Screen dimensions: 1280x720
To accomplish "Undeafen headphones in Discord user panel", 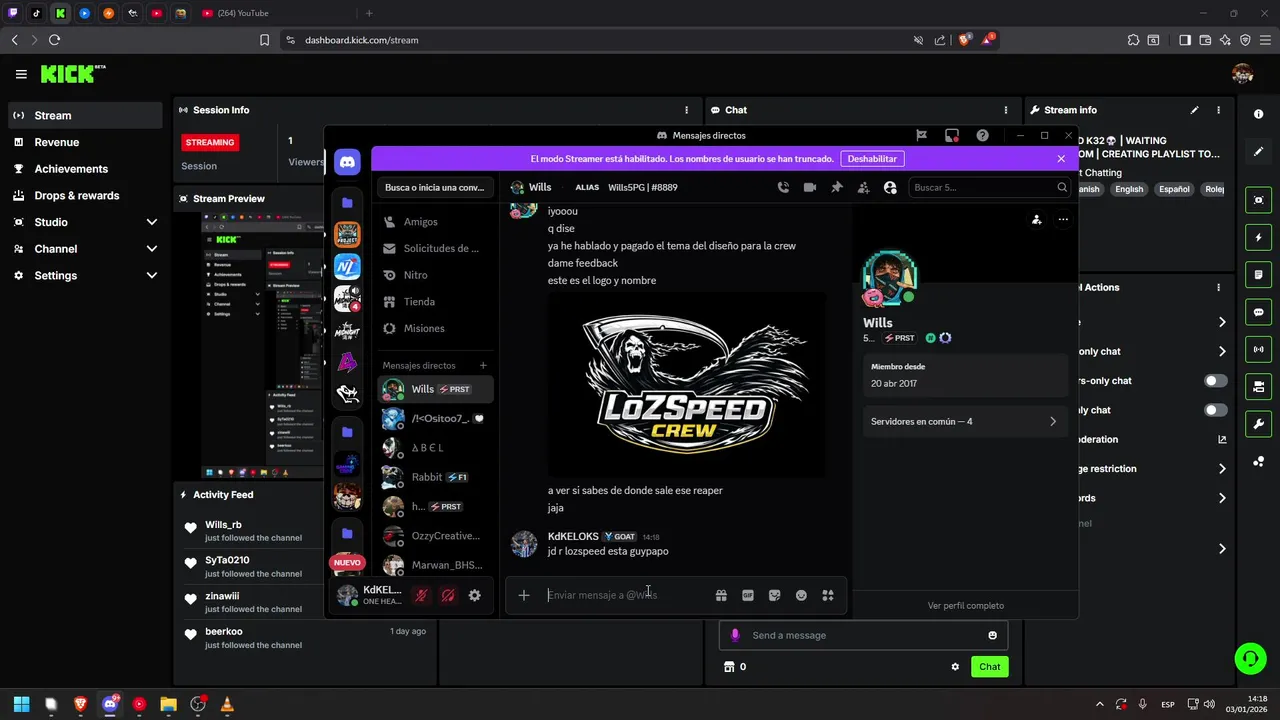I will pos(448,595).
